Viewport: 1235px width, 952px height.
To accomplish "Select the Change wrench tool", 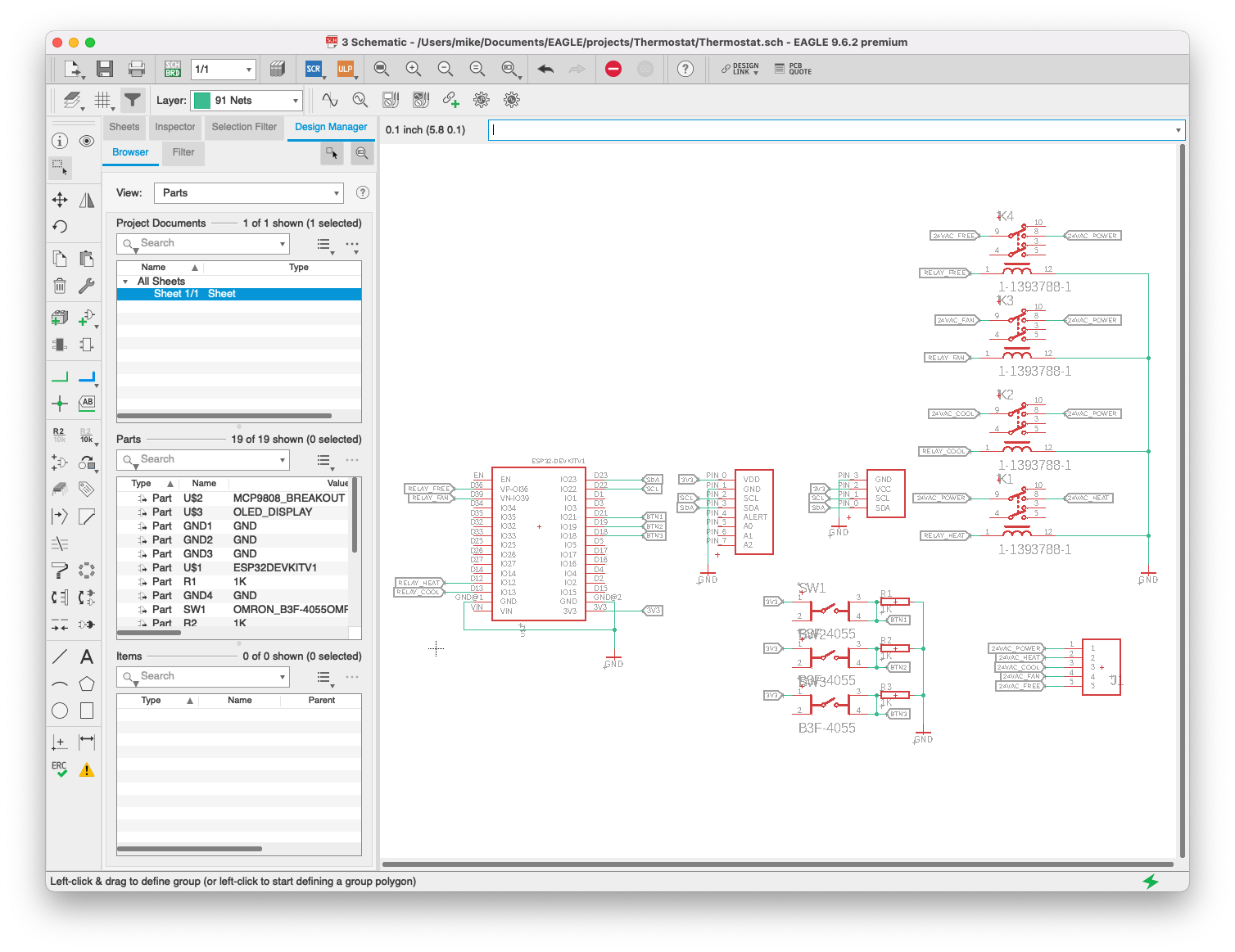I will click(87, 286).
